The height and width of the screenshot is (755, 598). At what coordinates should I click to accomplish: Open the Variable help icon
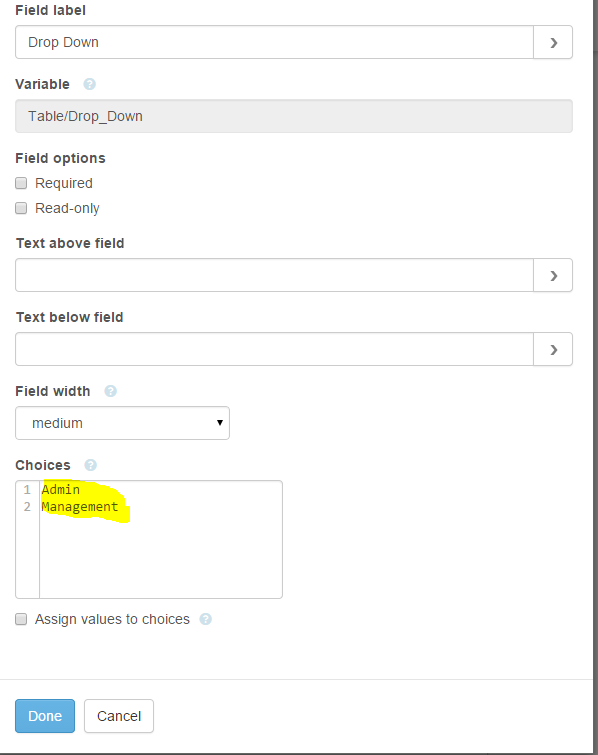90,84
